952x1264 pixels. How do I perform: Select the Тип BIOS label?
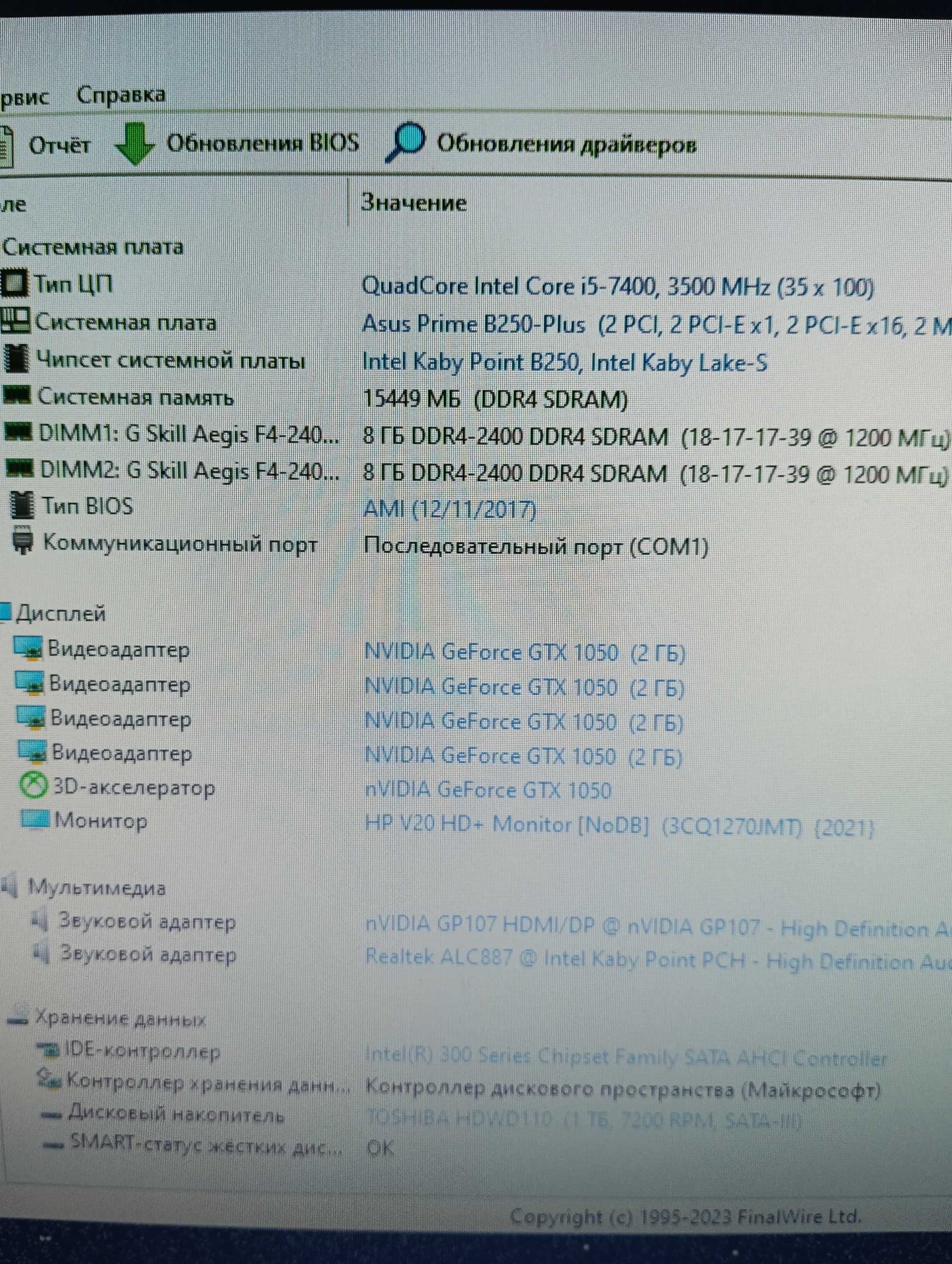tap(88, 506)
